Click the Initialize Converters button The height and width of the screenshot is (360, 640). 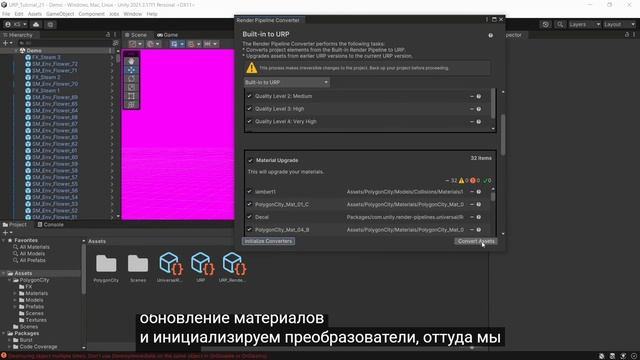click(x=268, y=241)
